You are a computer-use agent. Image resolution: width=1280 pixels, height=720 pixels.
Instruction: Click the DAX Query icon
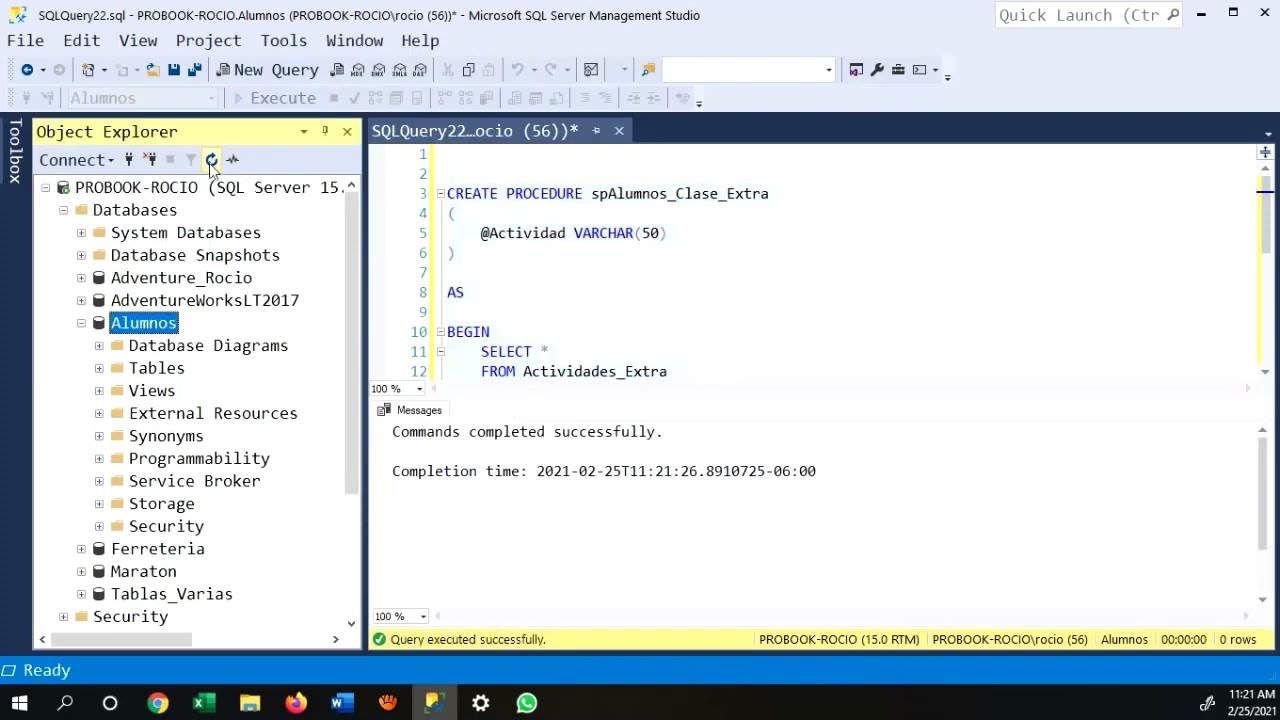click(x=421, y=70)
